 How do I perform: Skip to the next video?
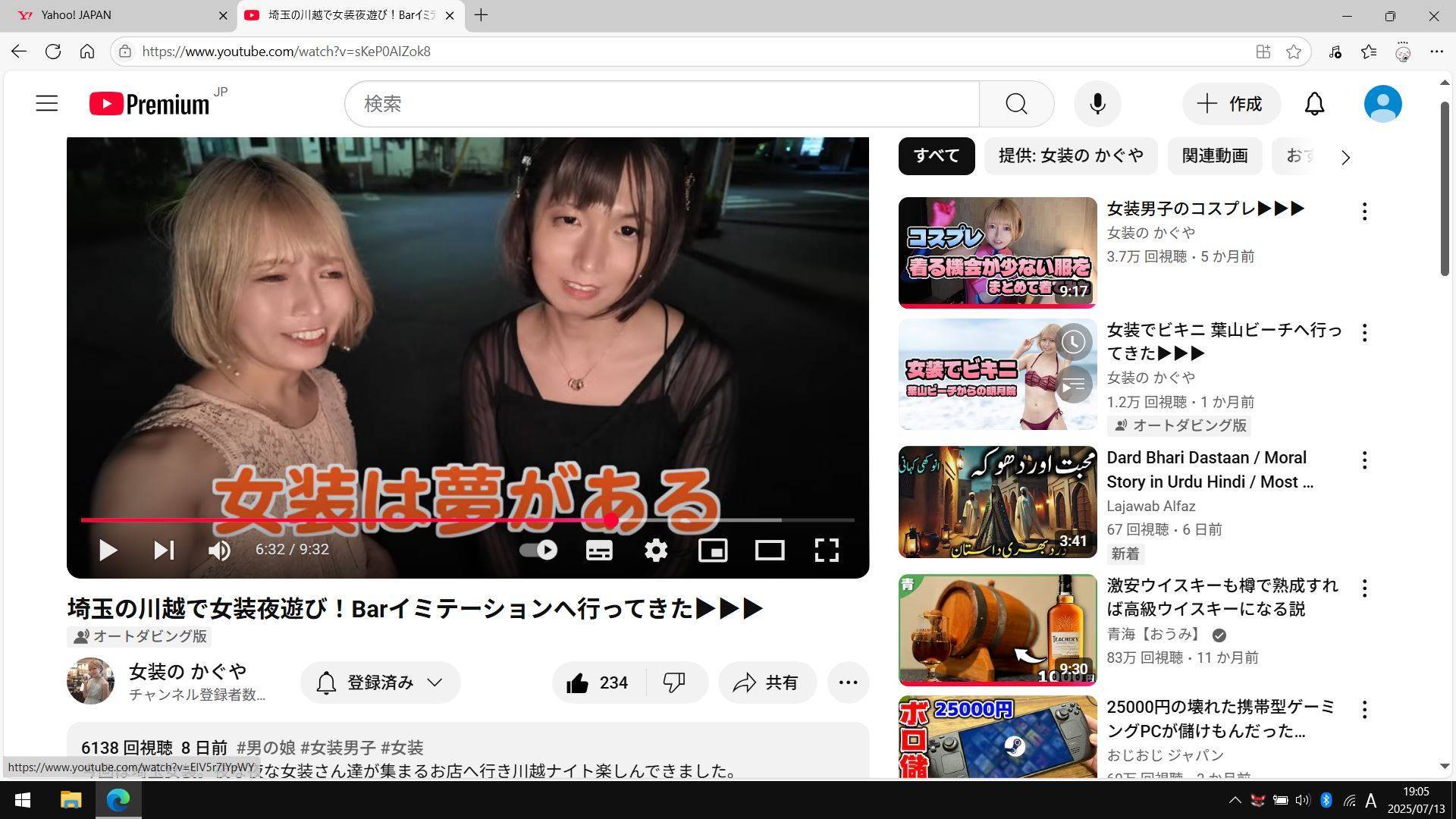click(x=164, y=550)
